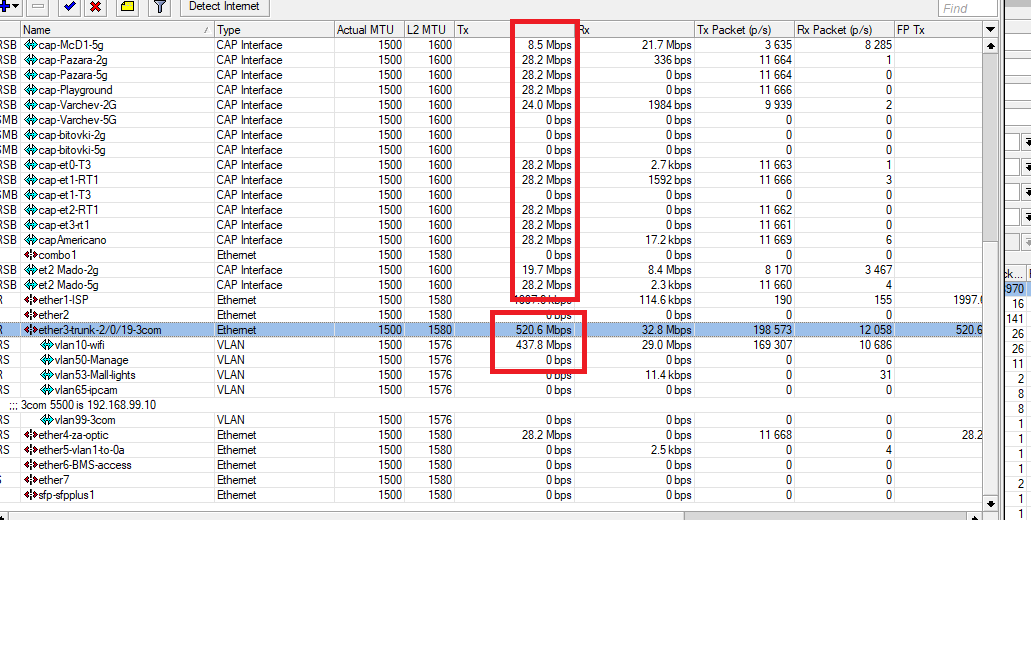This screenshot has width=1031, height=659.
Task: Click in the Find search field
Action: click(967, 8)
